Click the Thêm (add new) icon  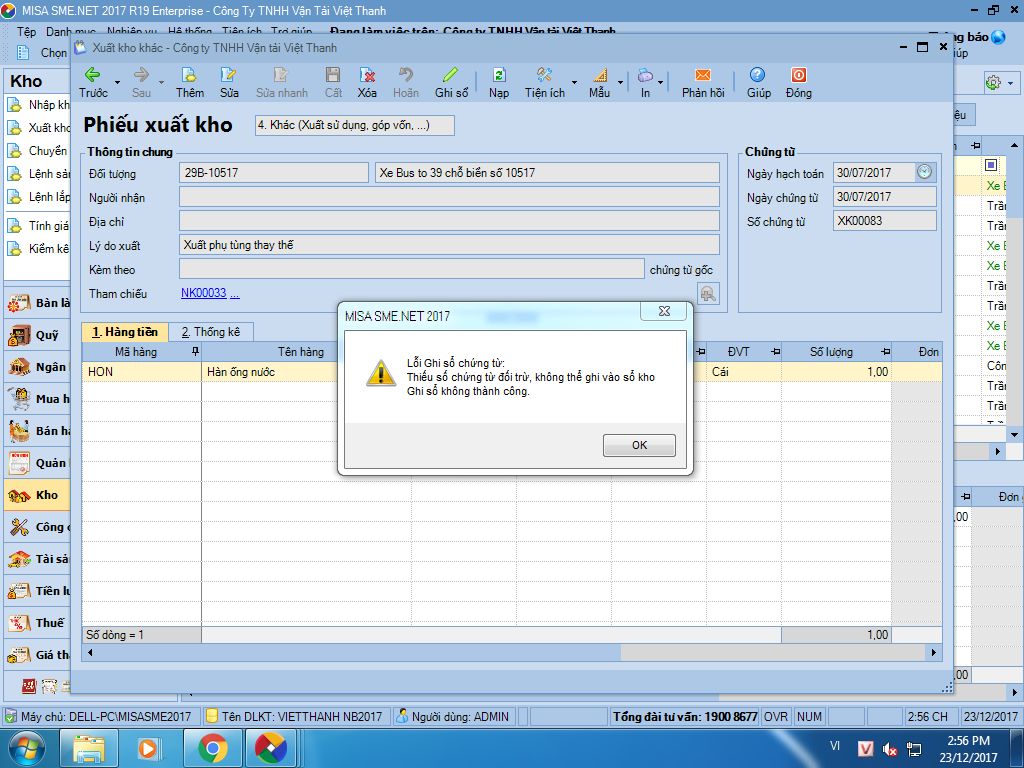click(x=189, y=74)
